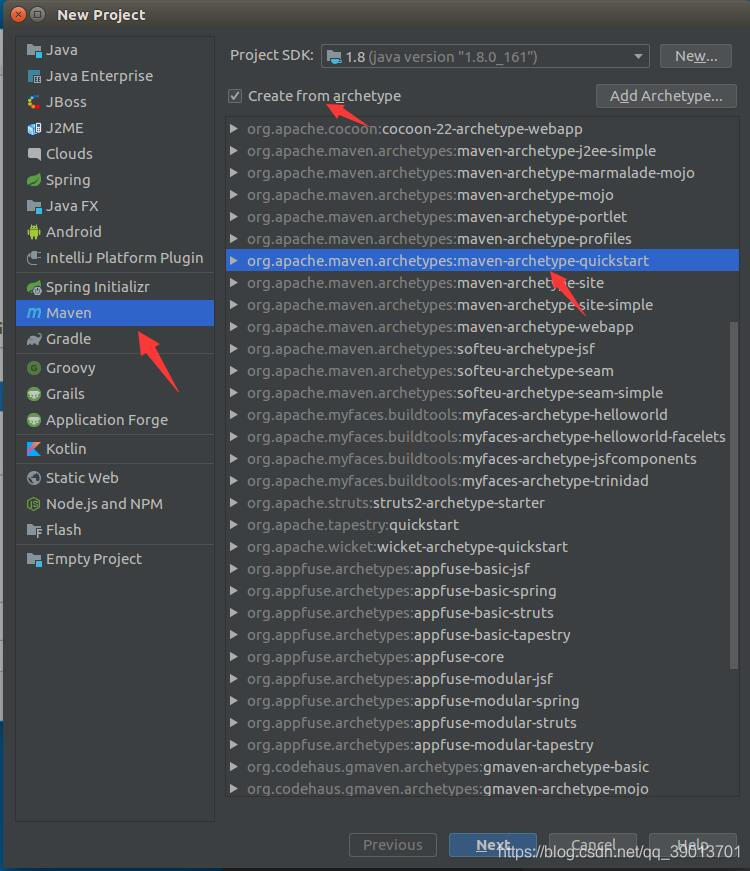Expand the wicket-archetype-quickstart node
This screenshot has width=750, height=871.
tap(234, 547)
